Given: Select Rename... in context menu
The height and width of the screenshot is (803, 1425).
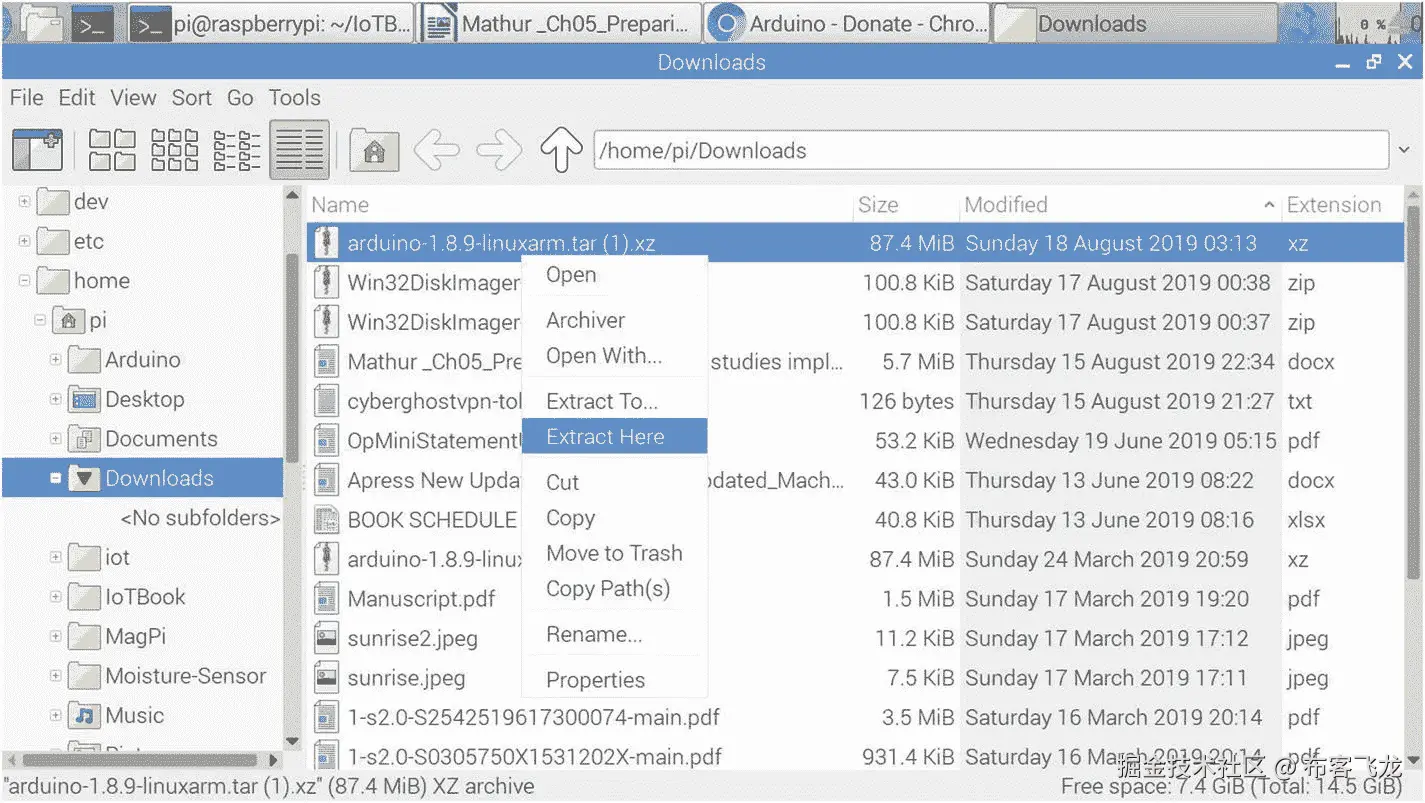Looking at the screenshot, I should pos(615,634).
